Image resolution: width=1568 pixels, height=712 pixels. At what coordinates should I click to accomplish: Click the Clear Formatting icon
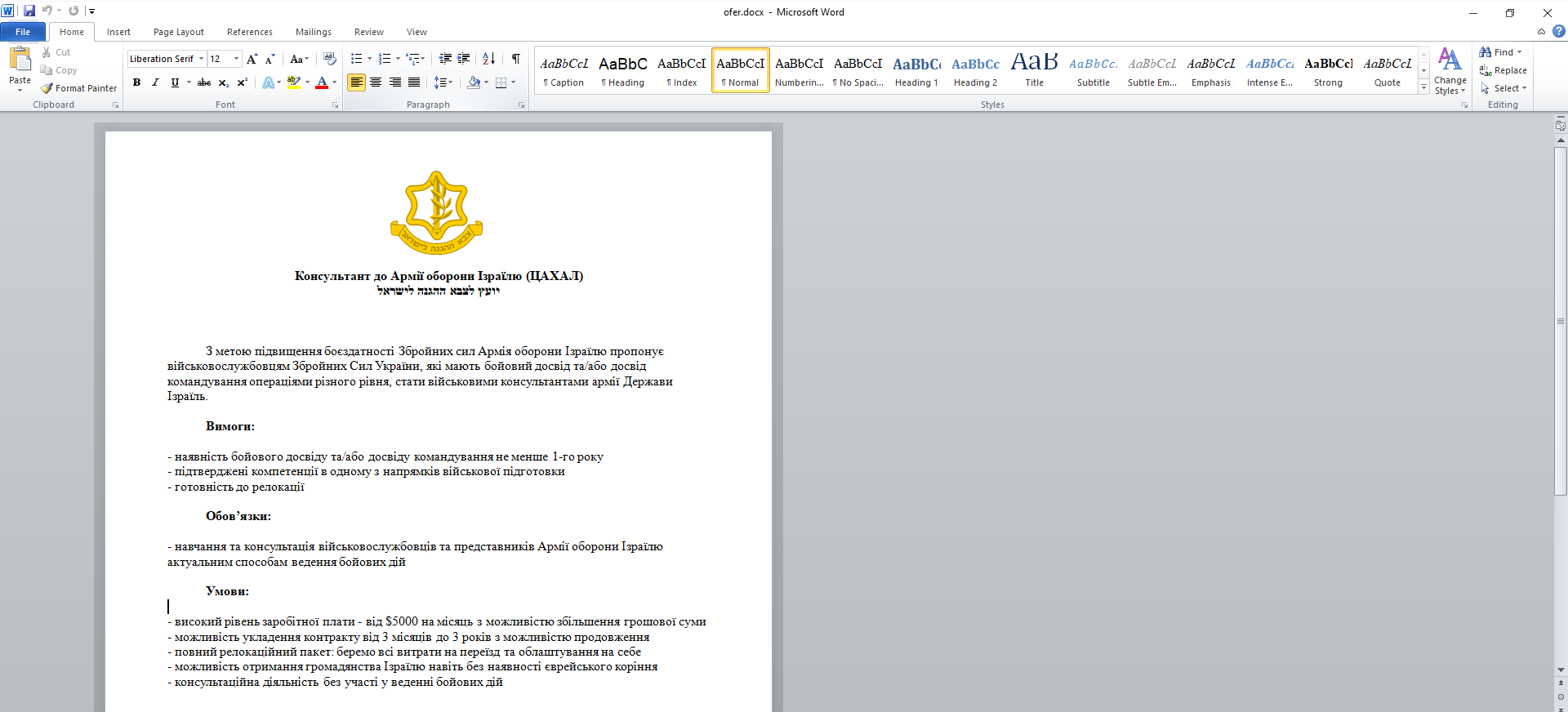[329, 59]
